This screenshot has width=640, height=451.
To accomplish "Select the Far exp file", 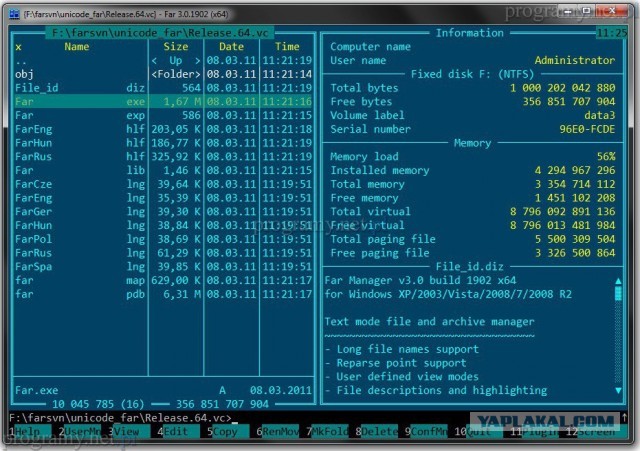I will coord(163,116).
